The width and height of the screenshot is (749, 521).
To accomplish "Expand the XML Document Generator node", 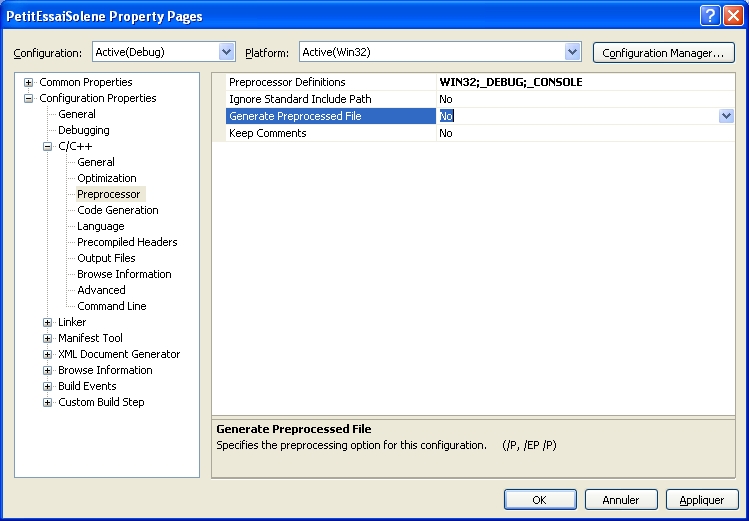I will click(47, 354).
